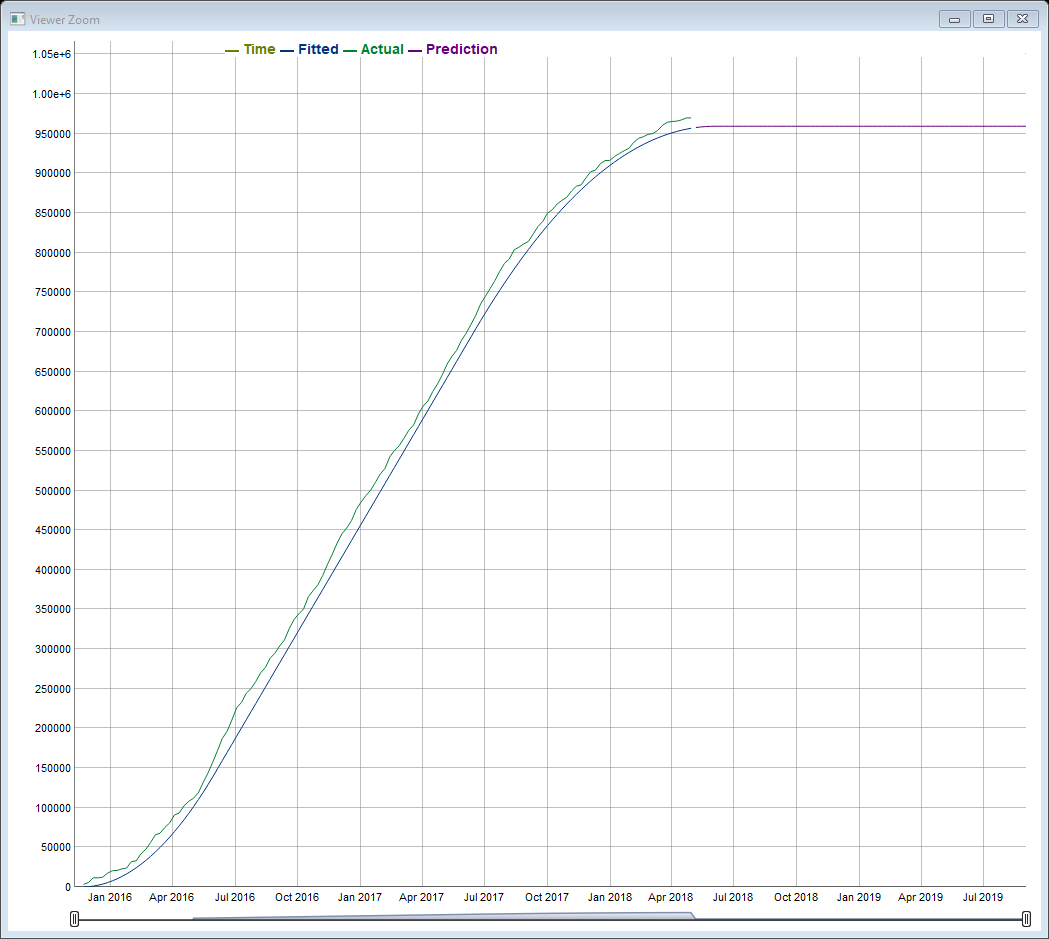Click the Apr 2016 x-axis label
Image resolution: width=1049 pixels, height=939 pixels.
pyautogui.click(x=171, y=898)
